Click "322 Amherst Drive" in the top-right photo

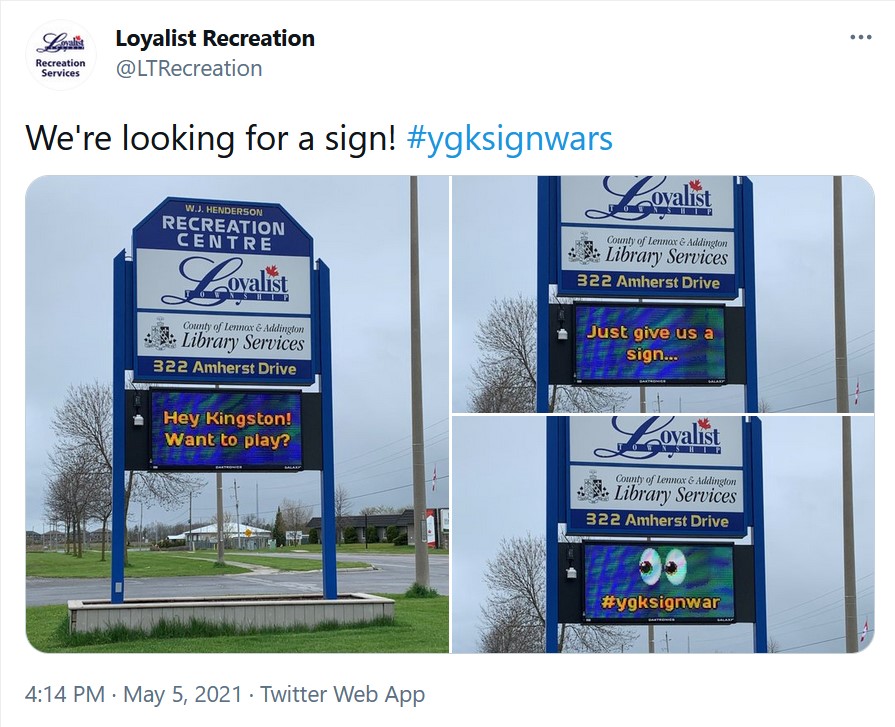648,282
